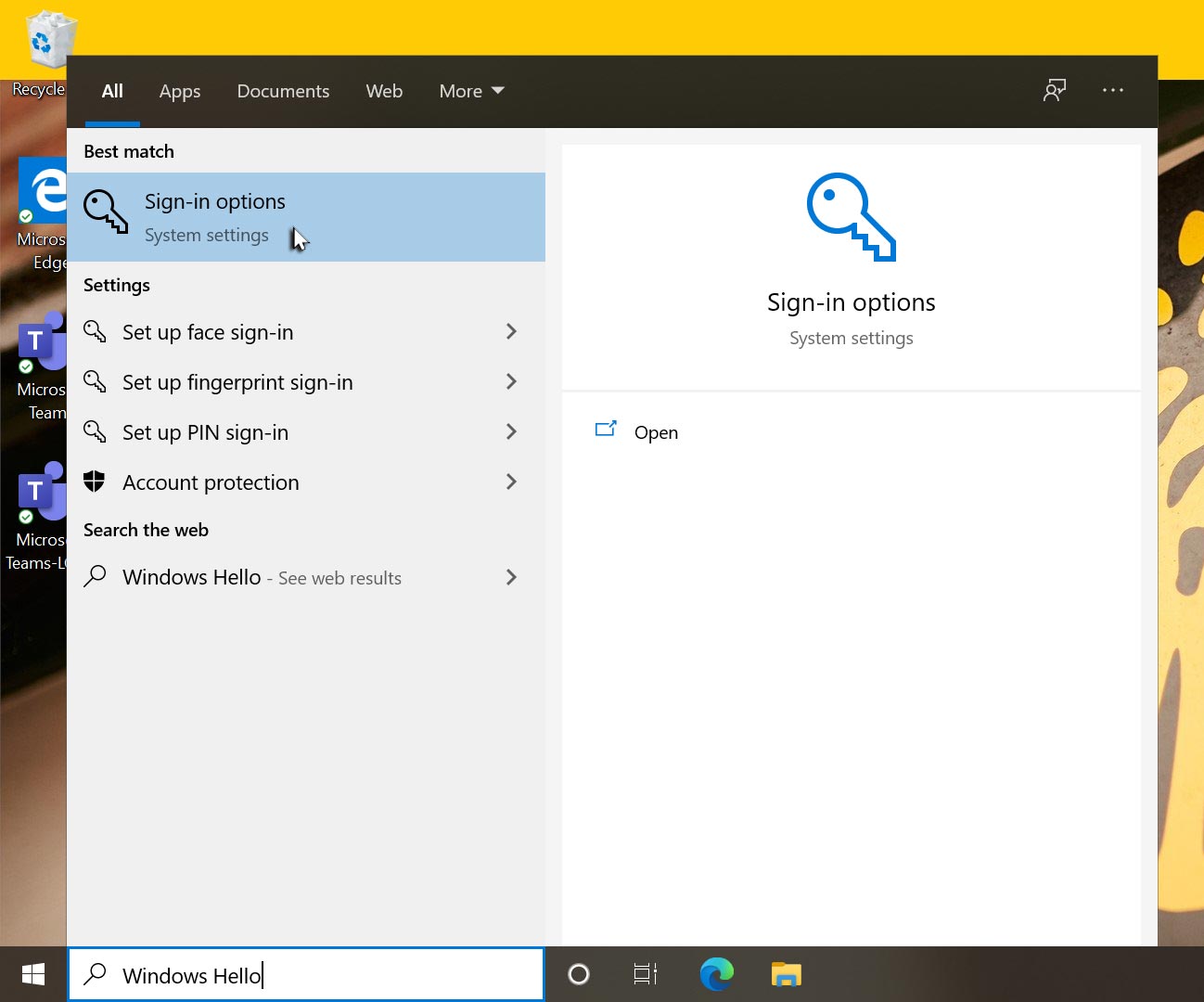This screenshot has width=1204, height=1002.
Task: Open Cortana circle icon on taskbar
Action: coord(579,974)
